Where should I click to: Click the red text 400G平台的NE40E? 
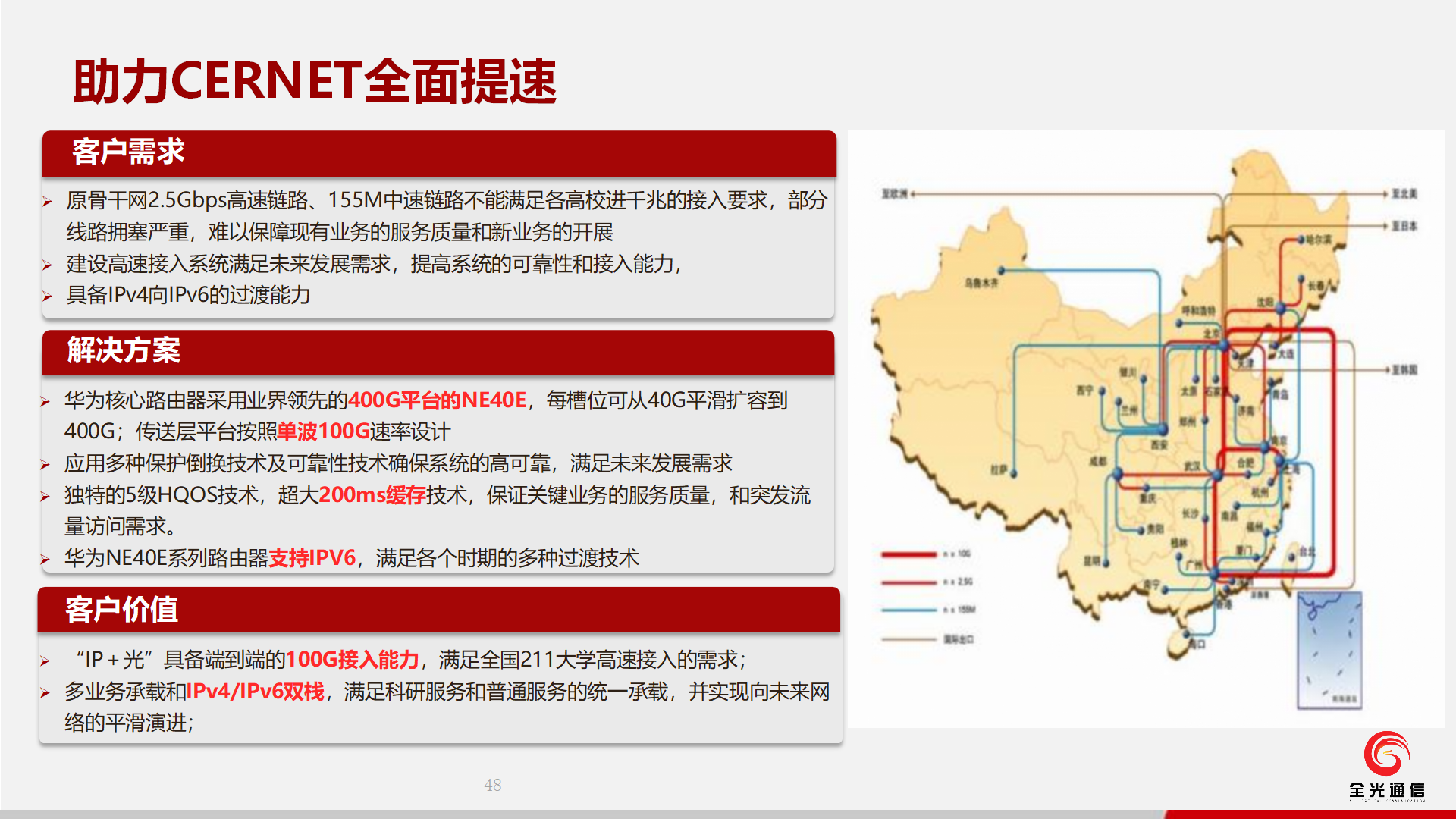coord(437,400)
